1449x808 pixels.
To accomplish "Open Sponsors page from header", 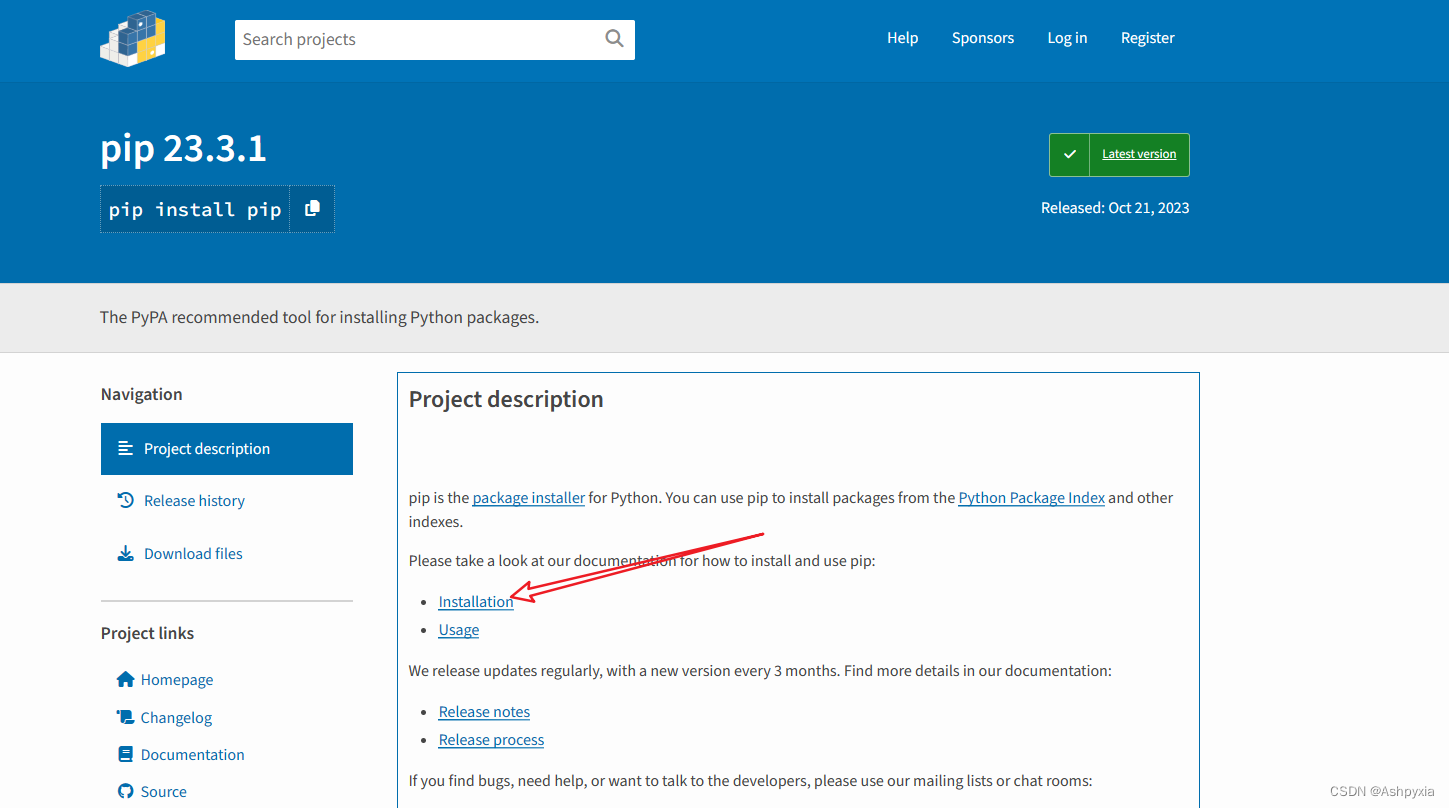I will [983, 38].
